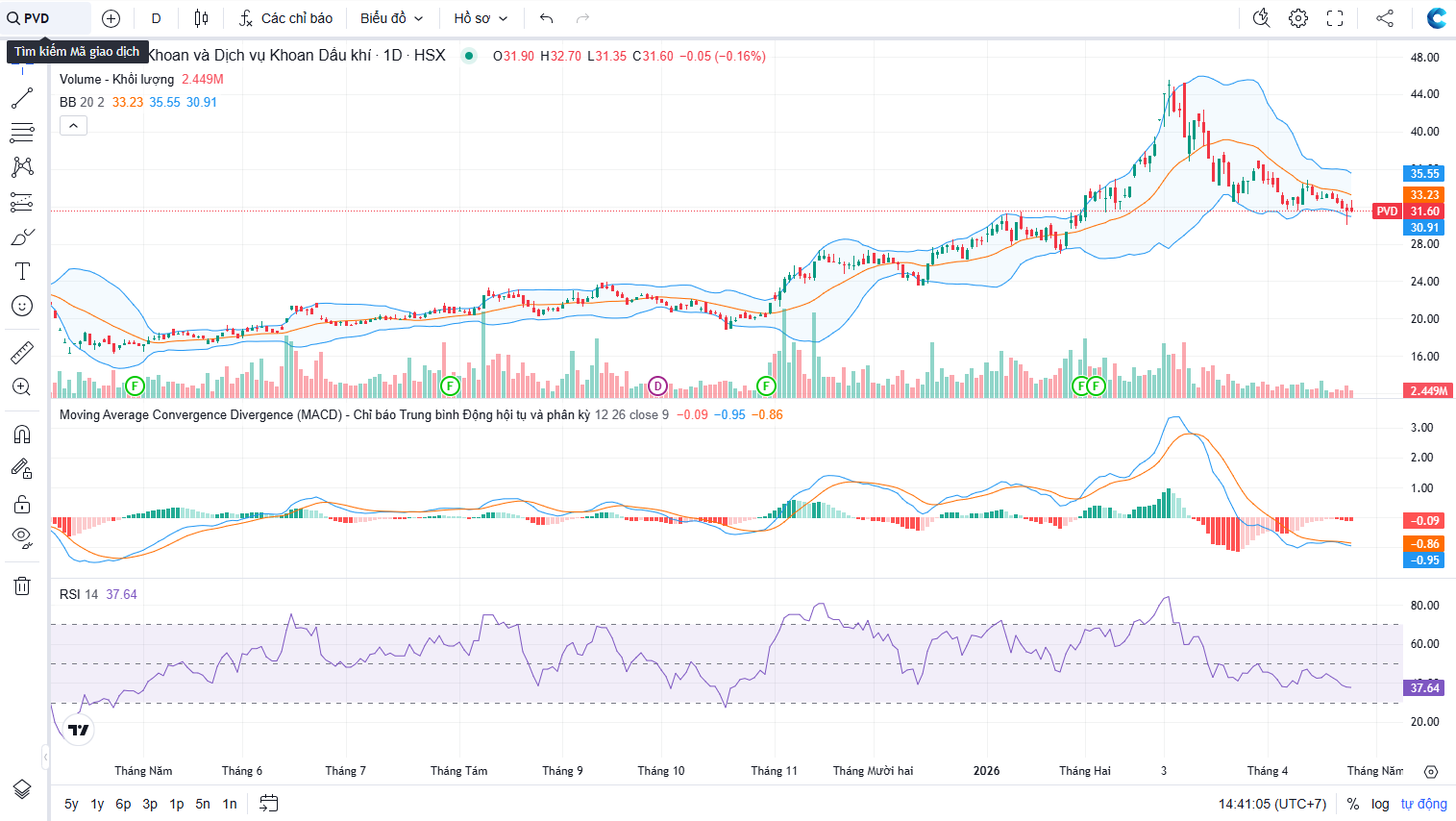
Task: Expand the Hồ sơ dropdown menu
Action: 481,18
